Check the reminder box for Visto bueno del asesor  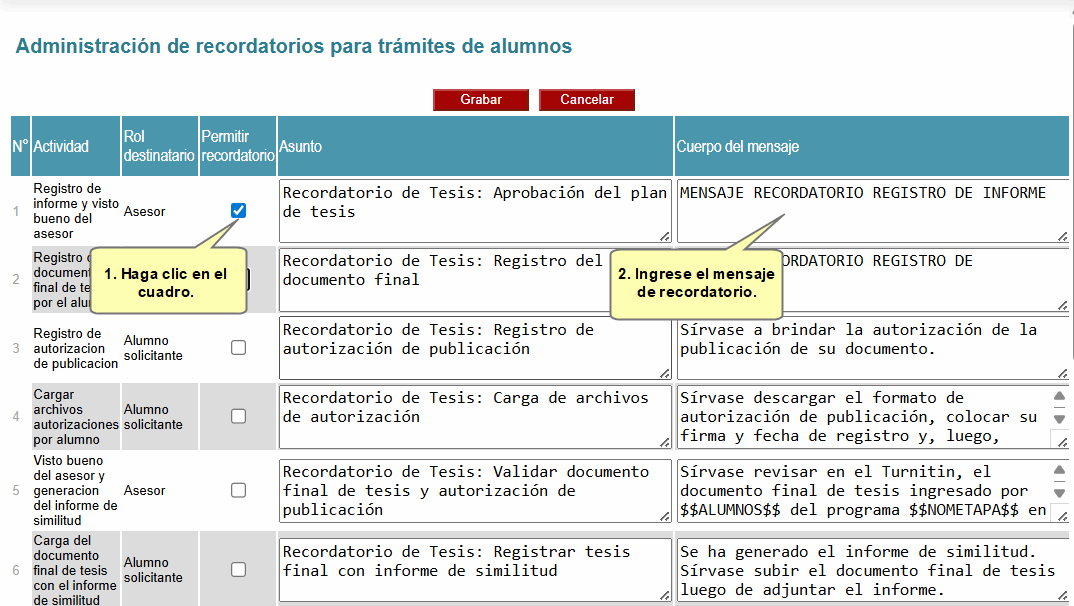coord(238,490)
